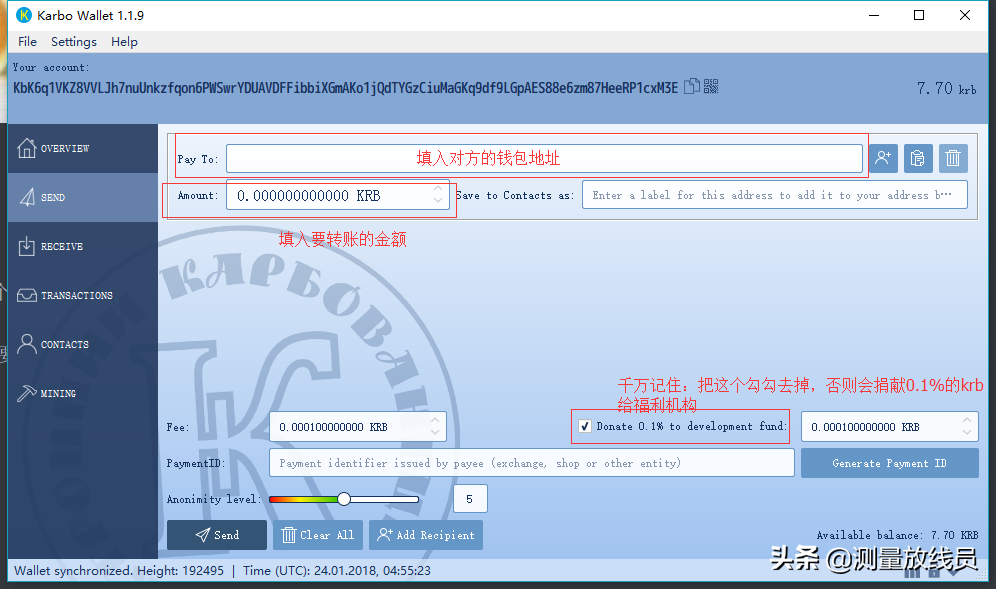
Task: Click the Send button
Action: [x=217, y=535]
